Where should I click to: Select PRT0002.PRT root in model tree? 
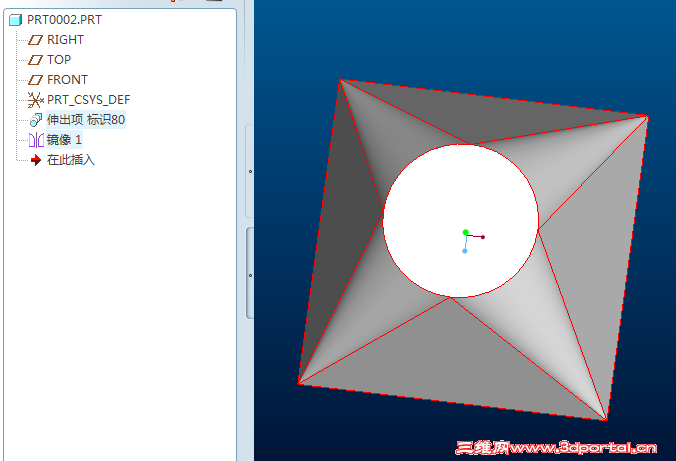pyautogui.click(x=64, y=20)
